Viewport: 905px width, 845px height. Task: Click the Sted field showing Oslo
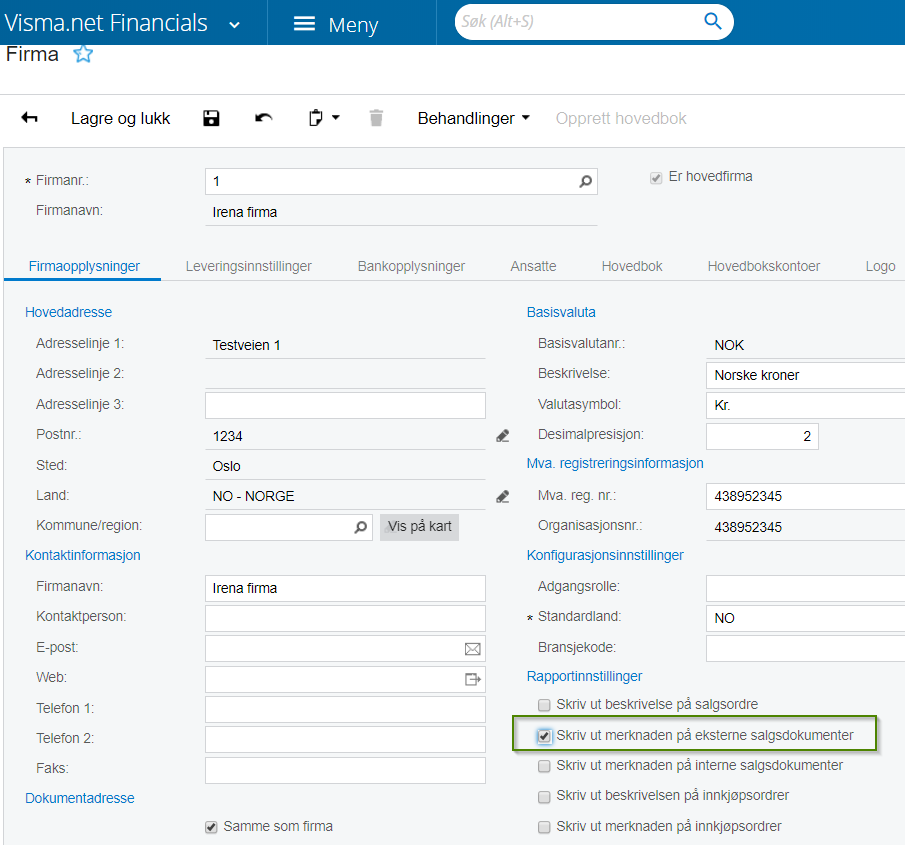(345, 466)
